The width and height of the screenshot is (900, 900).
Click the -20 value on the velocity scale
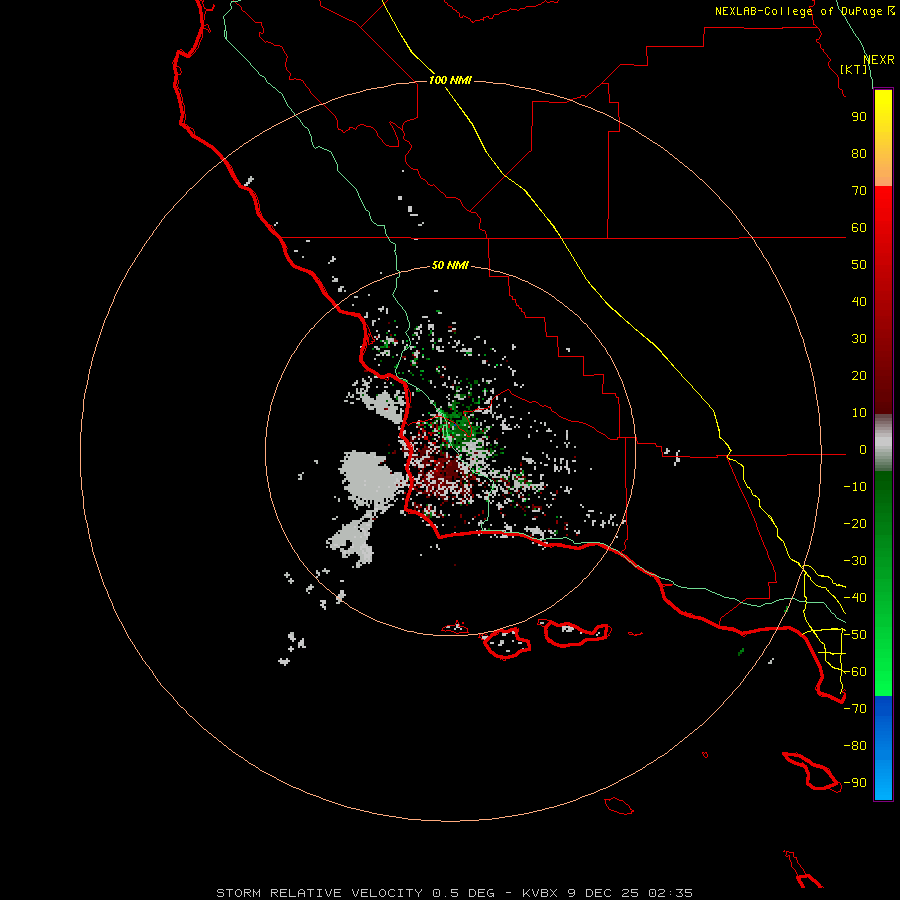coord(855,524)
